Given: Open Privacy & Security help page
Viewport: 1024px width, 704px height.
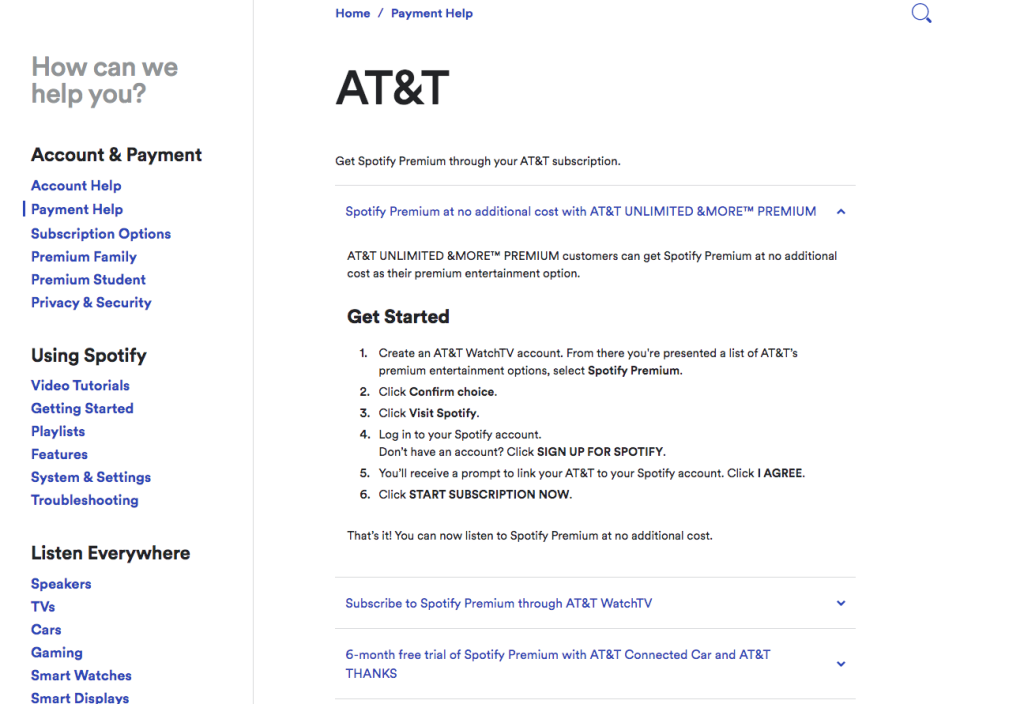Looking at the screenshot, I should [x=91, y=302].
